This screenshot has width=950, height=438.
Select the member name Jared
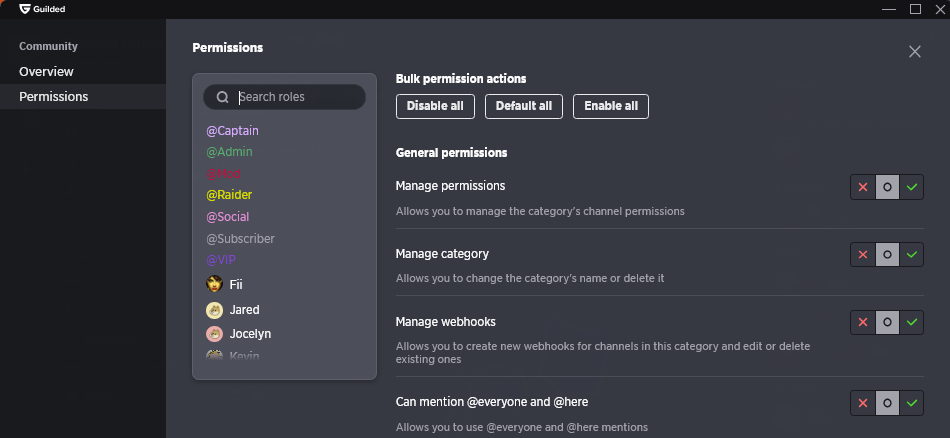(x=245, y=310)
